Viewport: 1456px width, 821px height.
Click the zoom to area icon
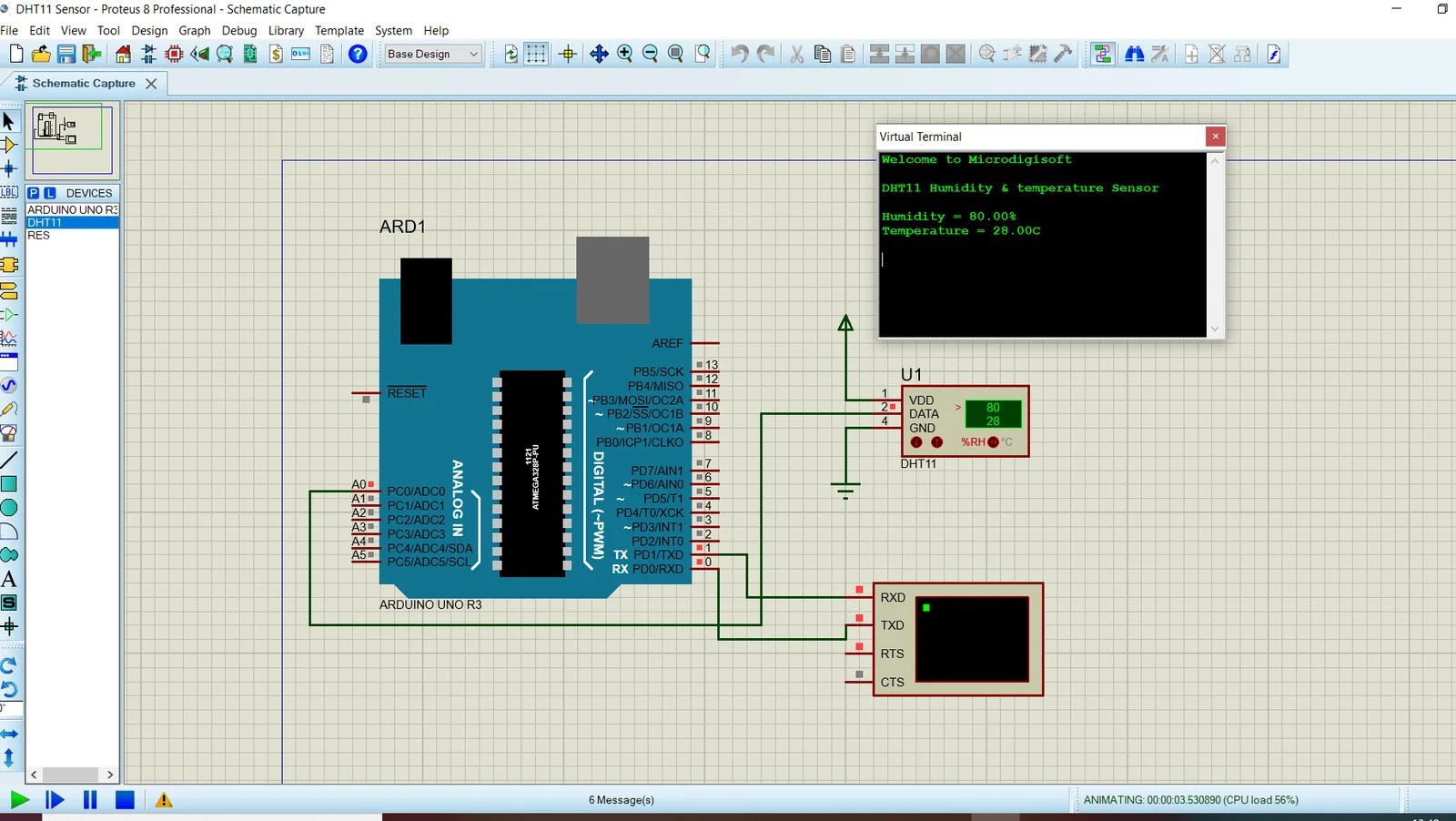point(703,54)
